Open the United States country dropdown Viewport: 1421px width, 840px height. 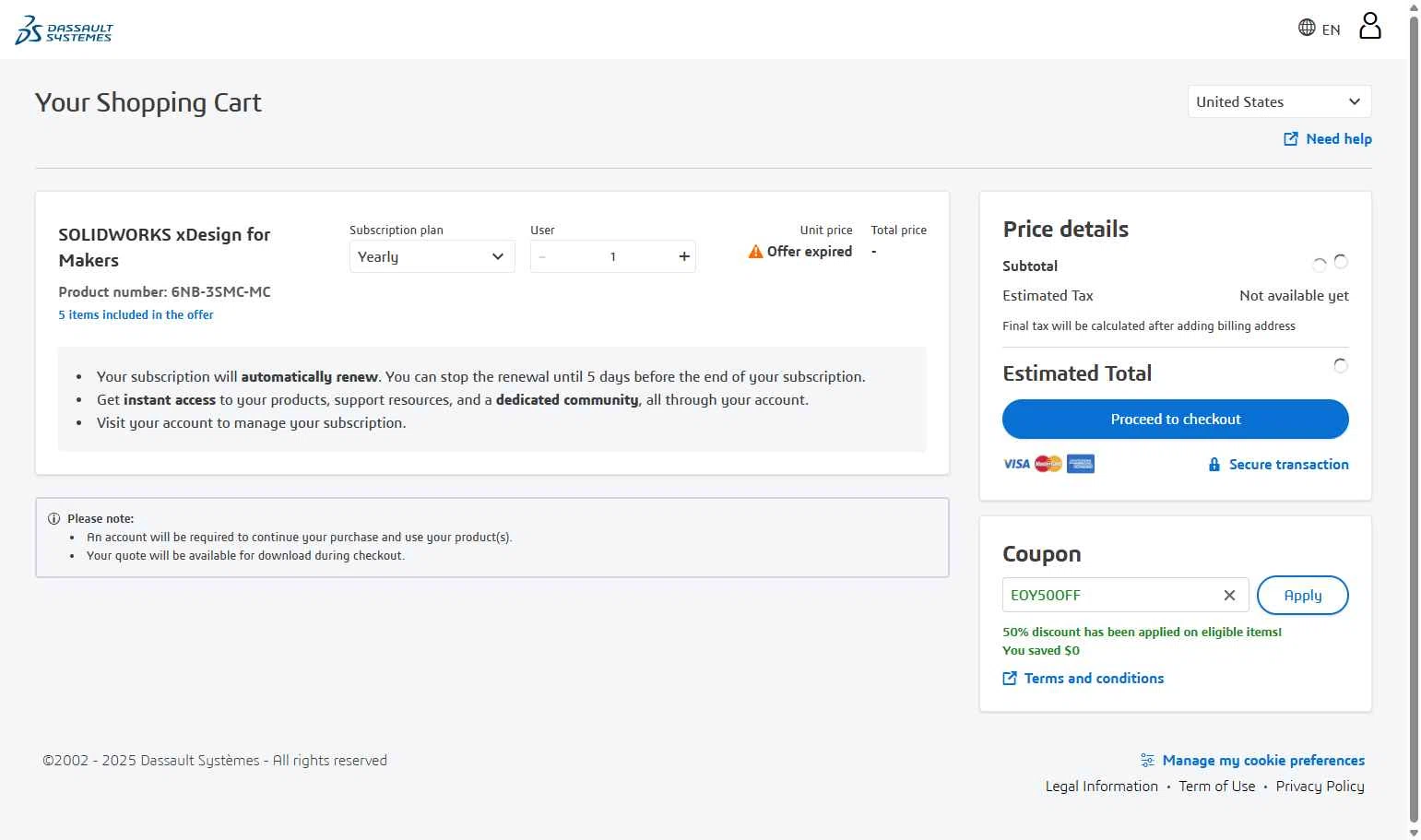[x=1279, y=101]
